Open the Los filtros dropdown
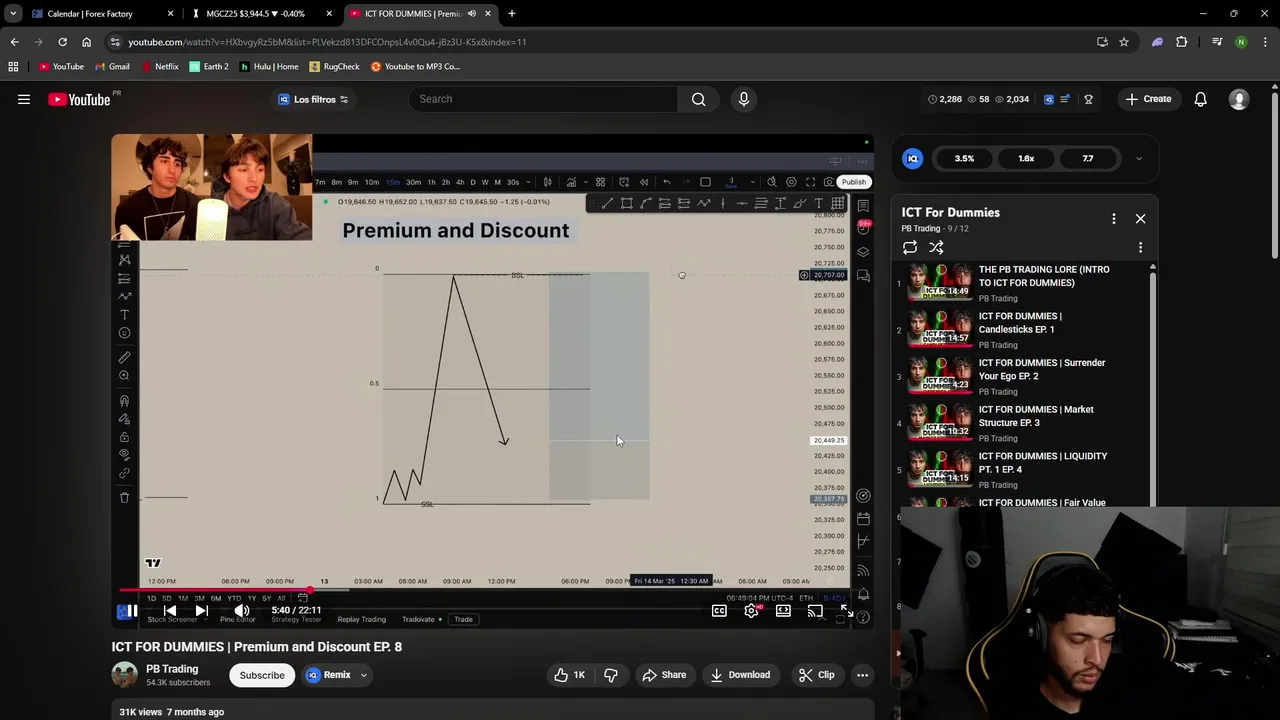 (x=313, y=99)
